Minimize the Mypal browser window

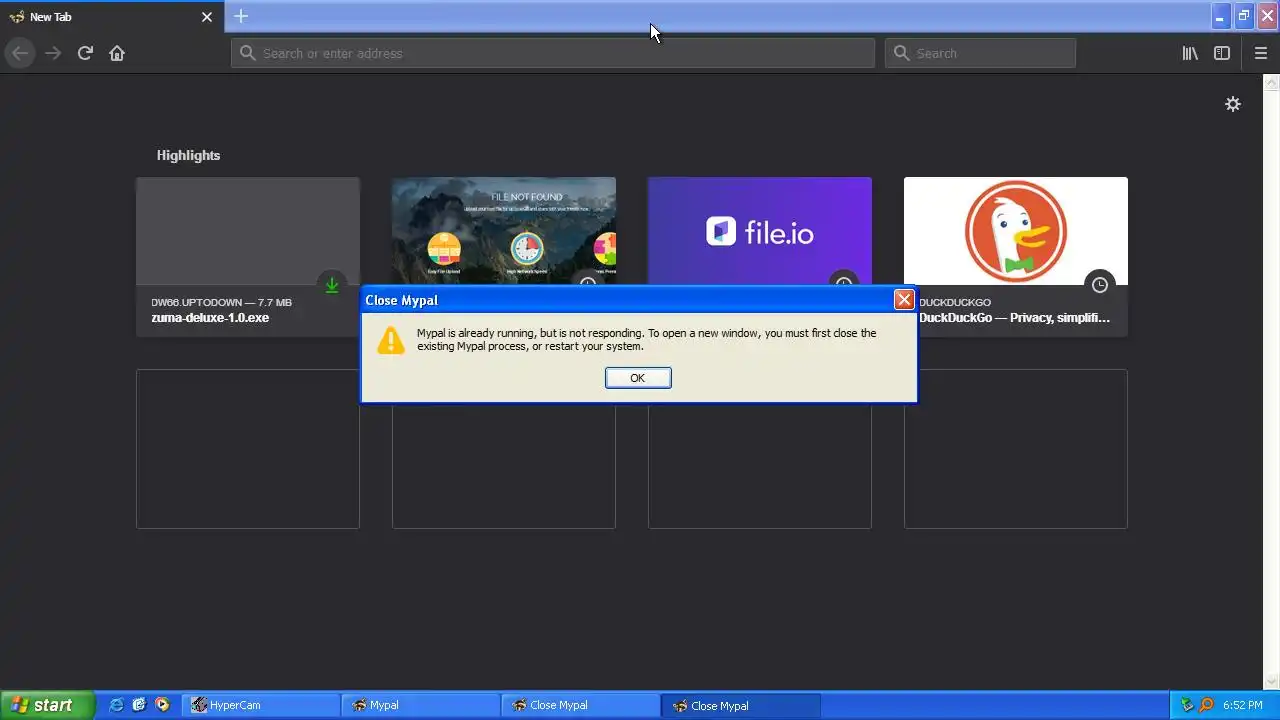coord(1220,16)
